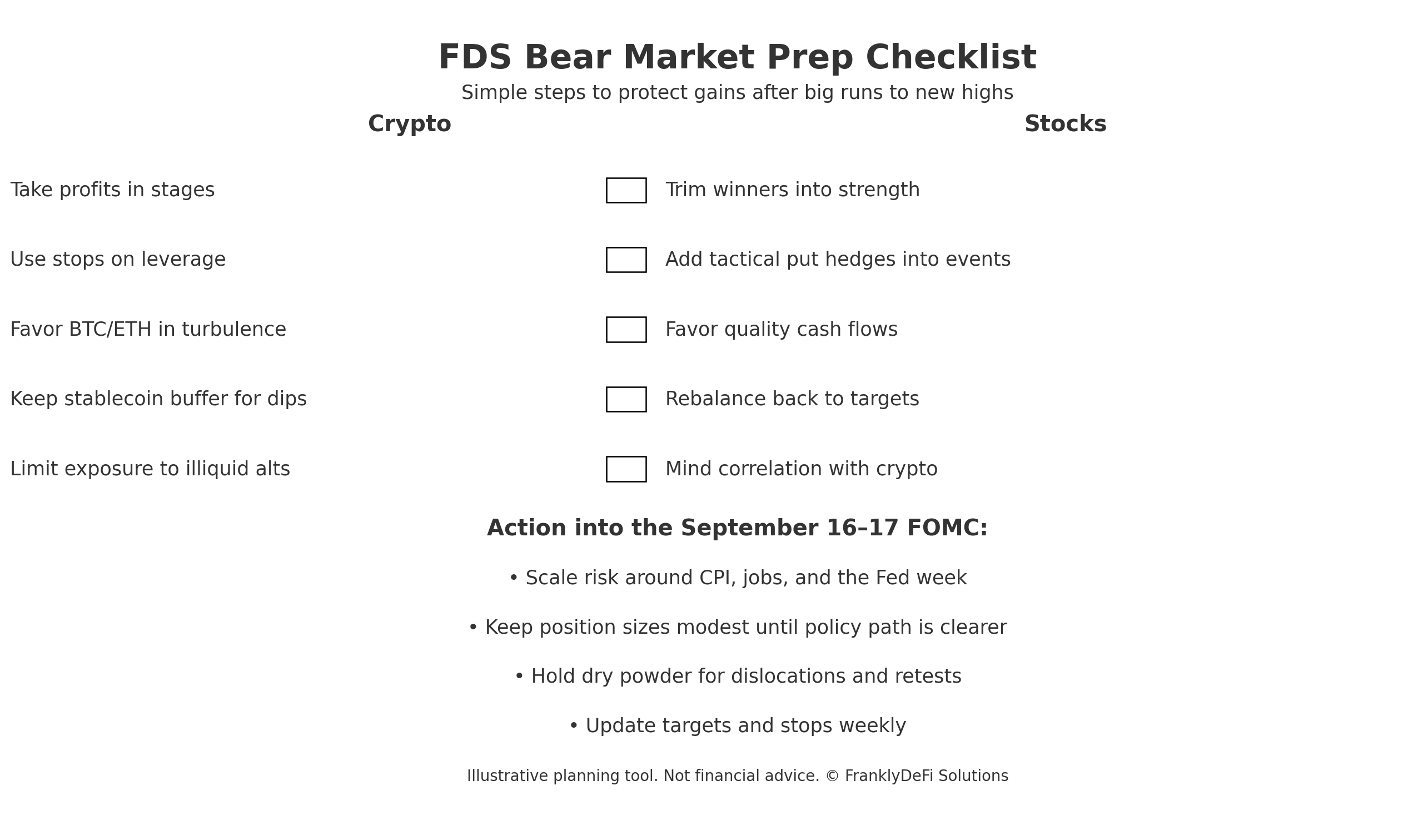Select Favor BTC/ETH in turbulence text
The width and height of the screenshot is (1403, 840).
[148, 330]
